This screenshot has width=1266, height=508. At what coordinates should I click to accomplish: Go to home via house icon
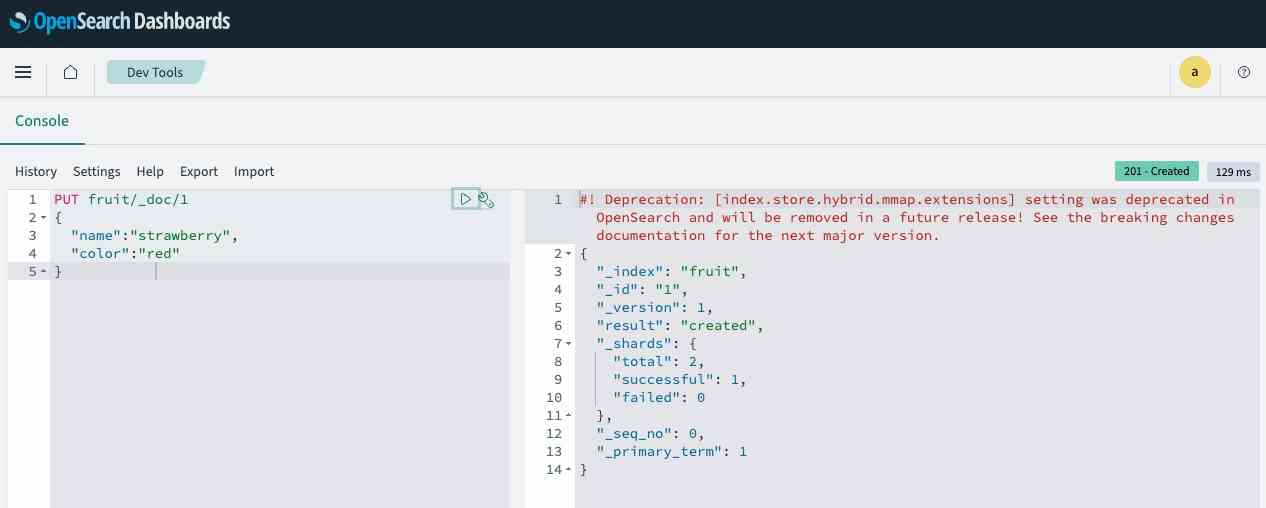click(x=70, y=72)
